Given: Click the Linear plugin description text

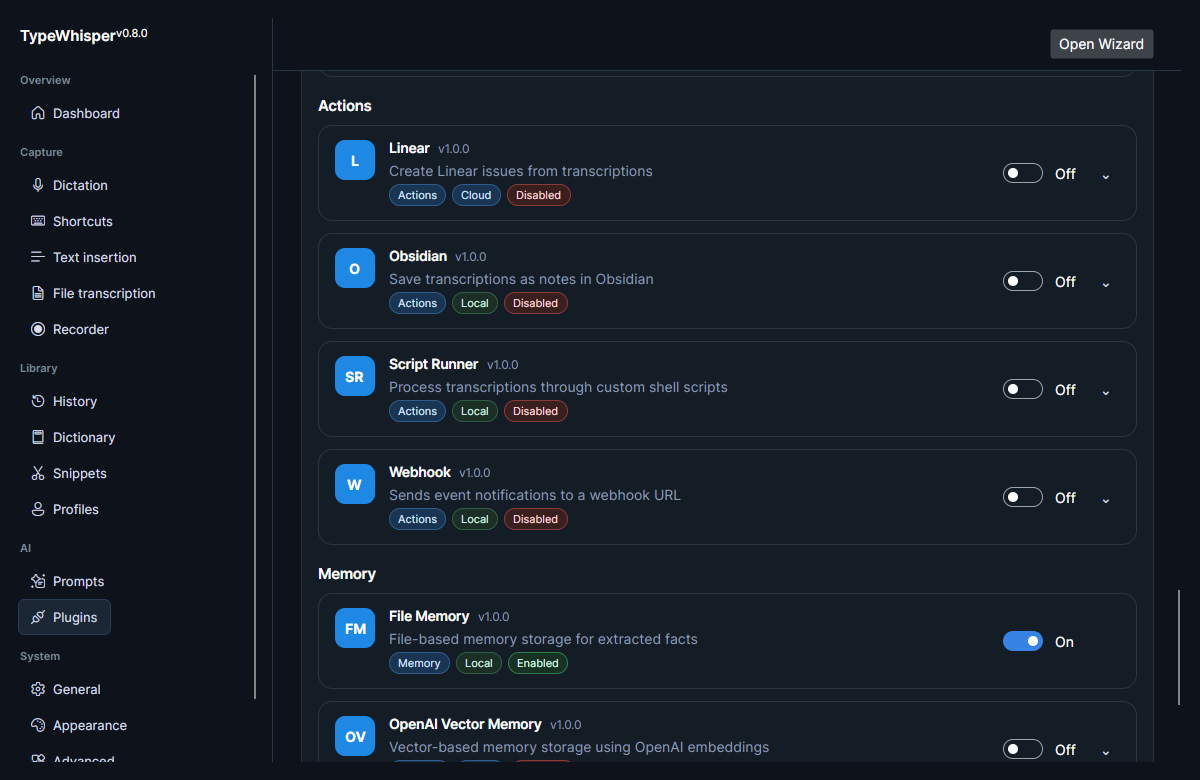Looking at the screenshot, I should point(520,171).
